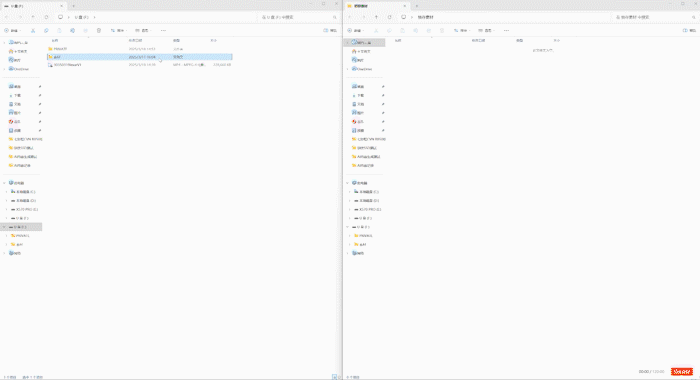Viewport: 700px width, 380px height.
Task: Click the monitor icon in empty folder window address bar
Action: (x=404, y=17)
